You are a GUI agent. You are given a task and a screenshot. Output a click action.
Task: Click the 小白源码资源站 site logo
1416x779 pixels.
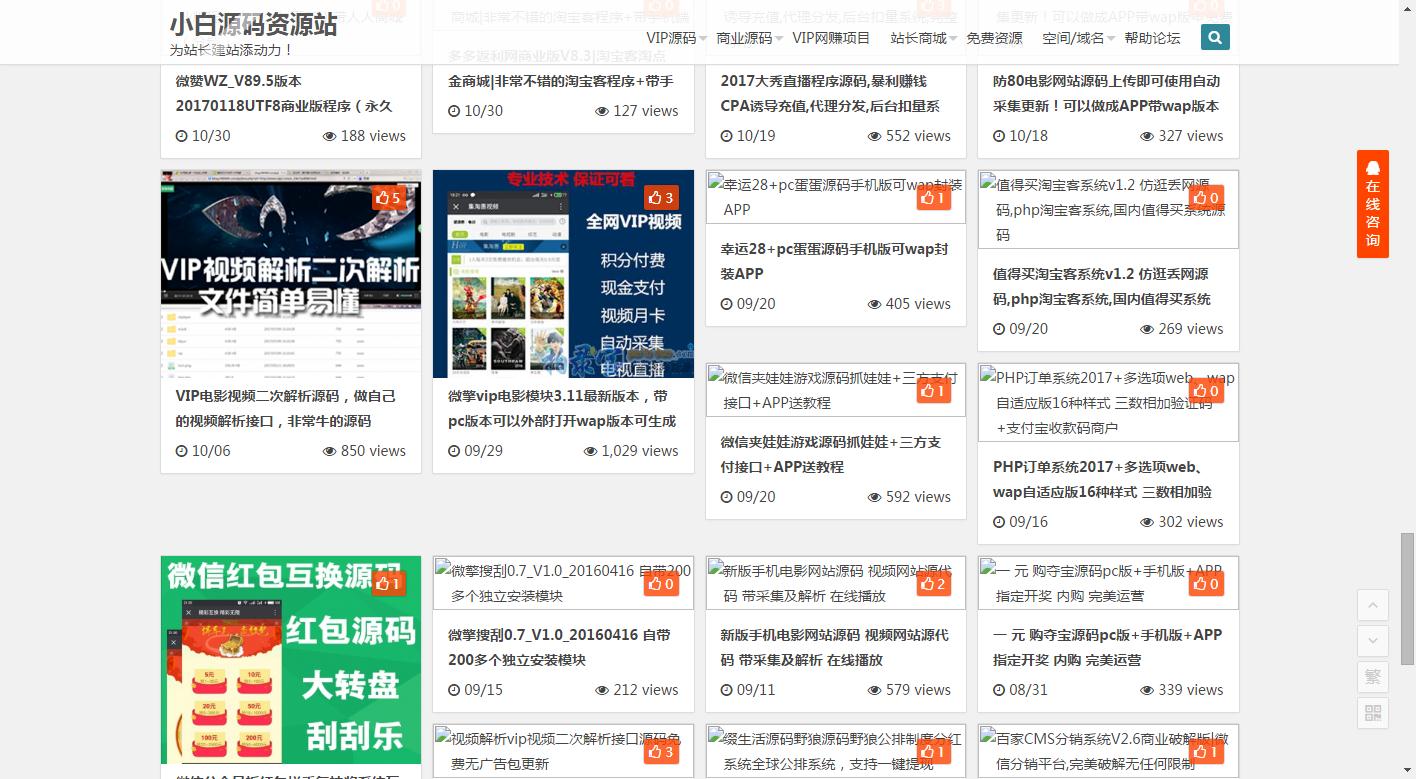253,25
